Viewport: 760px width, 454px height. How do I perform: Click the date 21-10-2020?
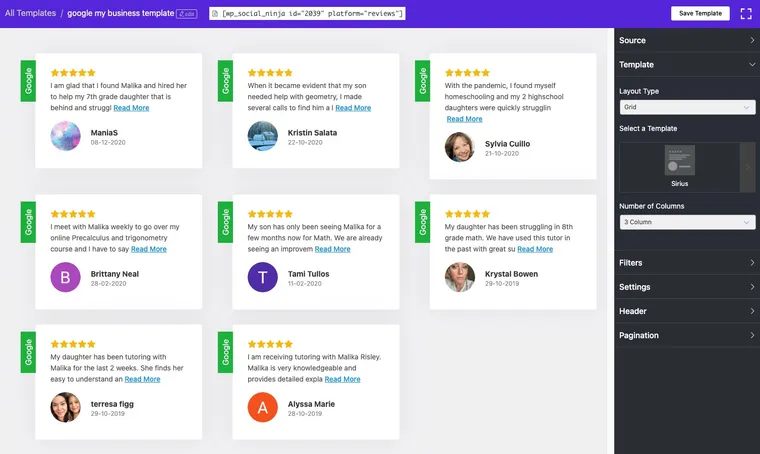coord(502,154)
